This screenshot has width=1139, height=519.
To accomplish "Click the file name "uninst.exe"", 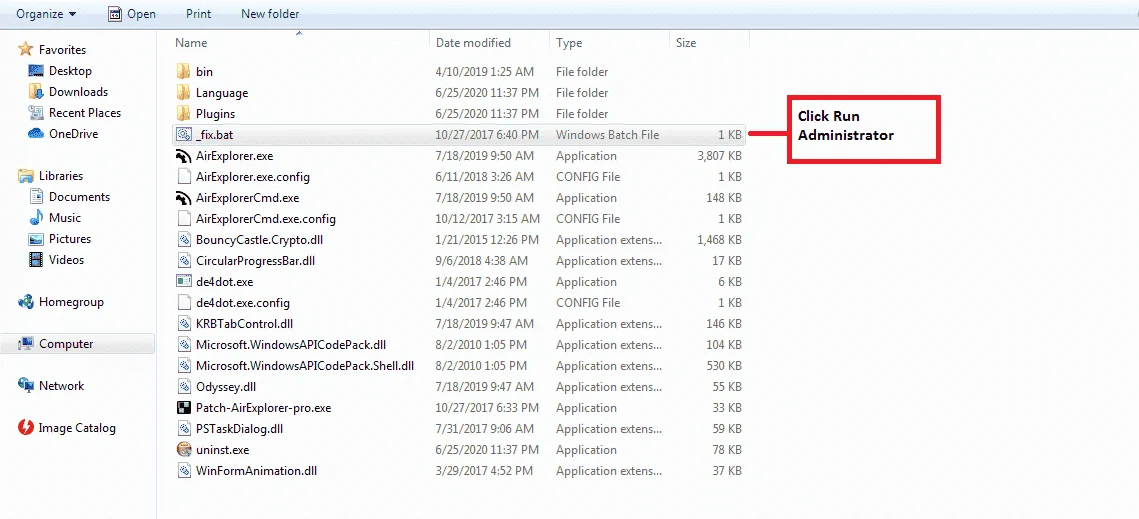I will tap(222, 451).
